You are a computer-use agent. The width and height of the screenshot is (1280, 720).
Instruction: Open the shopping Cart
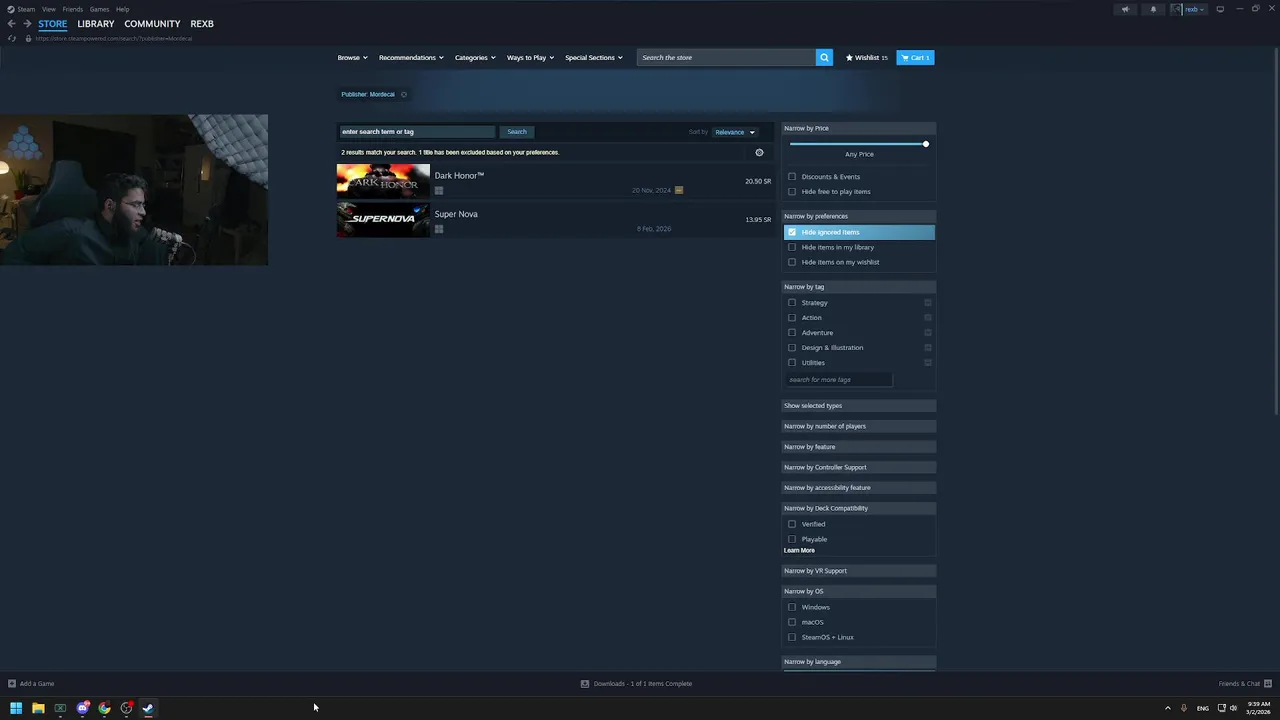[915, 57]
